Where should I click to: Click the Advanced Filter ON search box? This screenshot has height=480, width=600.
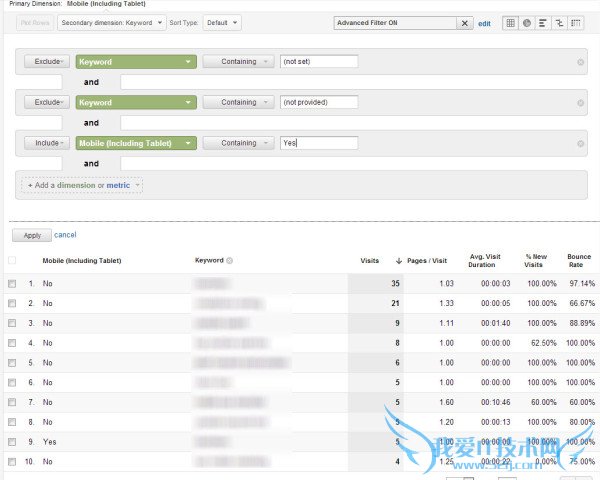(395, 23)
